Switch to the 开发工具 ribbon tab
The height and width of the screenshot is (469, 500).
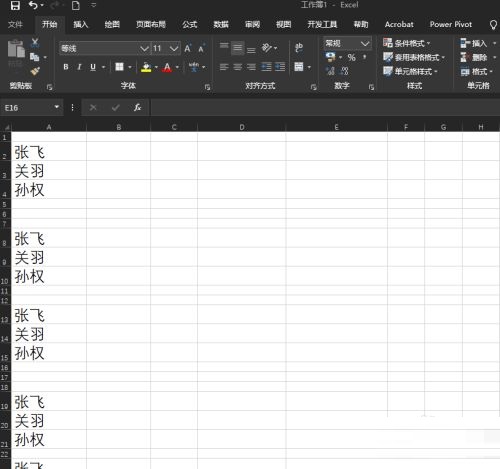pos(322,24)
